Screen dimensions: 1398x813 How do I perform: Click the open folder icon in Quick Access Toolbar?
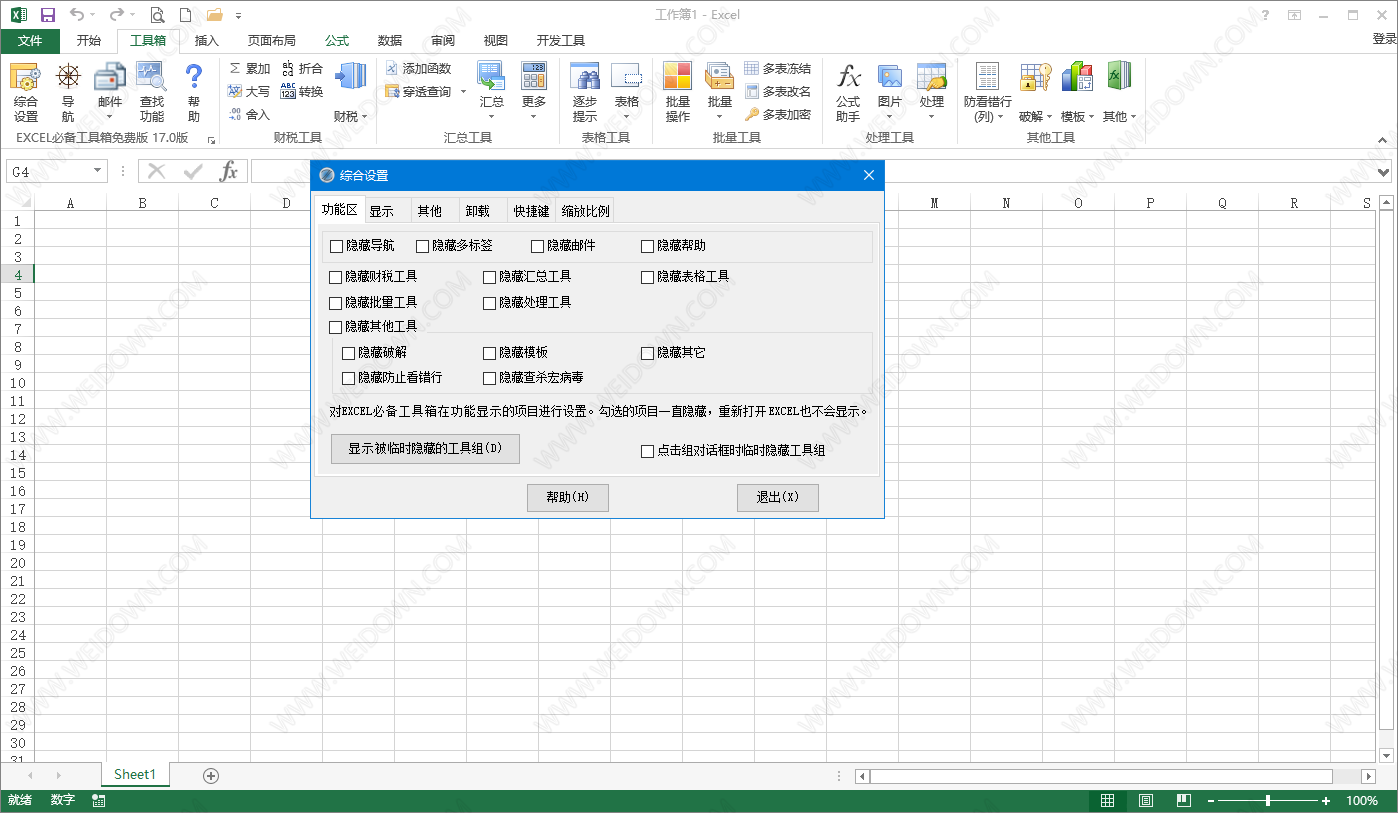[x=214, y=15]
